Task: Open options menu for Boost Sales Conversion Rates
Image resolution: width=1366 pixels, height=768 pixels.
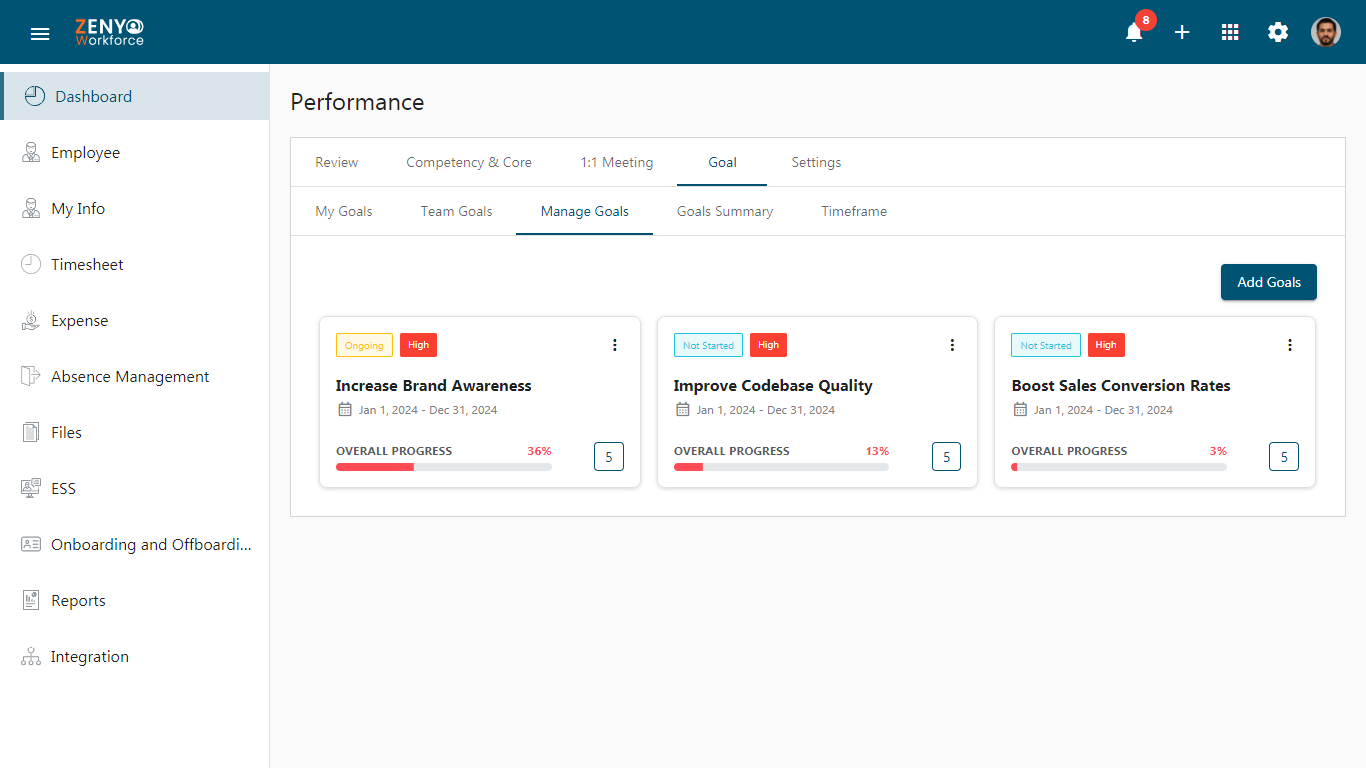Action: (1290, 345)
